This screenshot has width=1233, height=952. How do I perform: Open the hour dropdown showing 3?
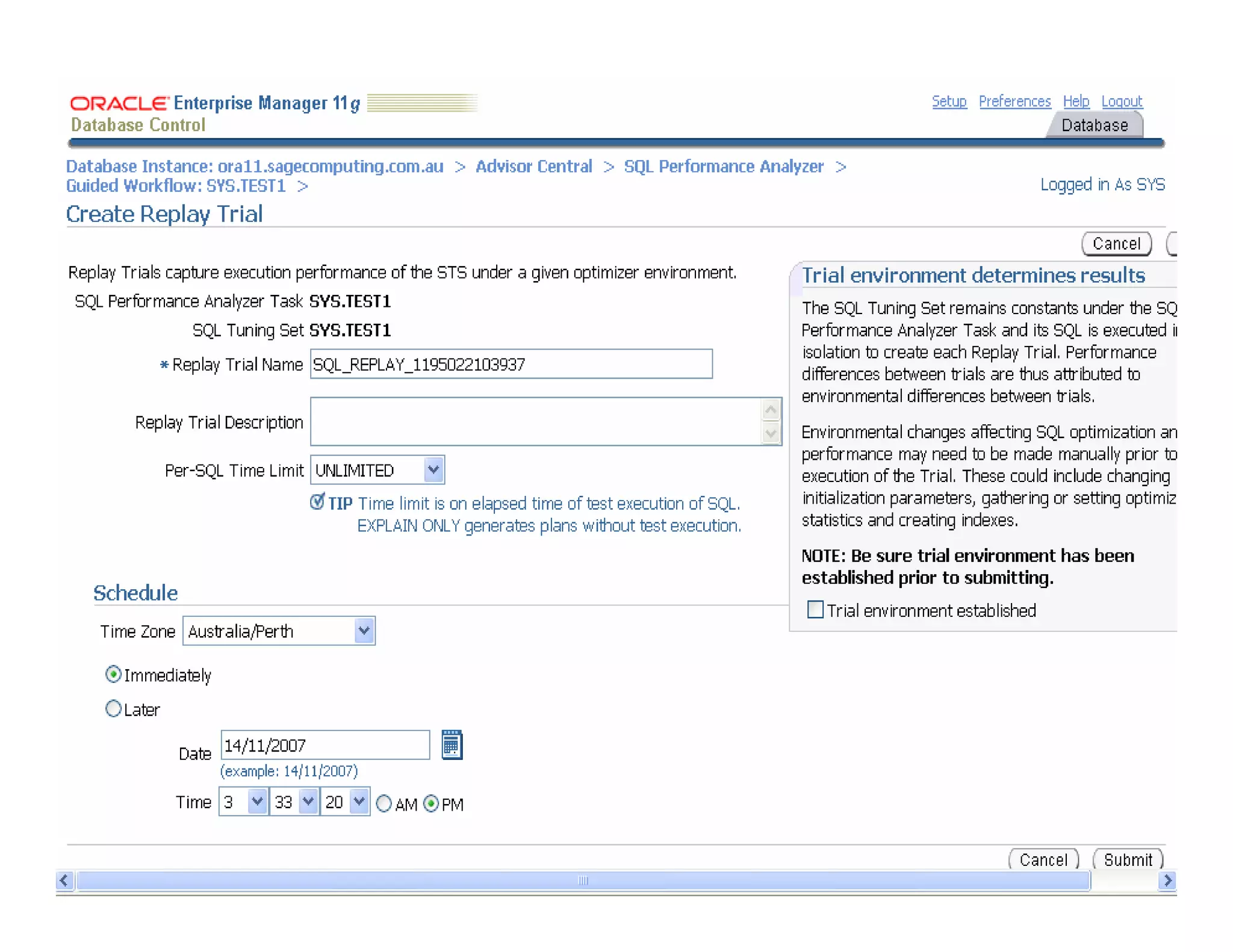click(x=243, y=802)
